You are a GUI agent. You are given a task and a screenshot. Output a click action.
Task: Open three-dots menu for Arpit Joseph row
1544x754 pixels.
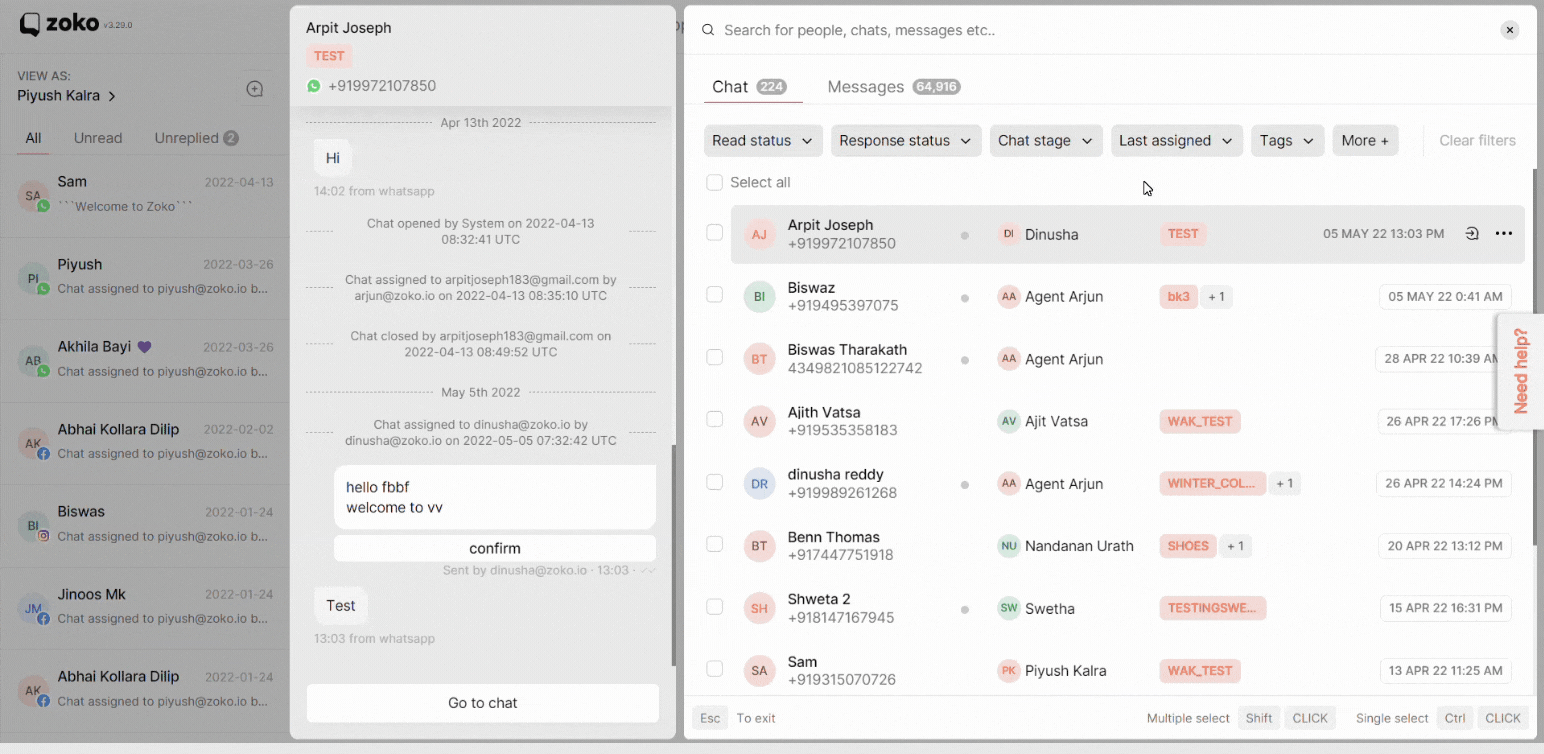click(1503, 234)
